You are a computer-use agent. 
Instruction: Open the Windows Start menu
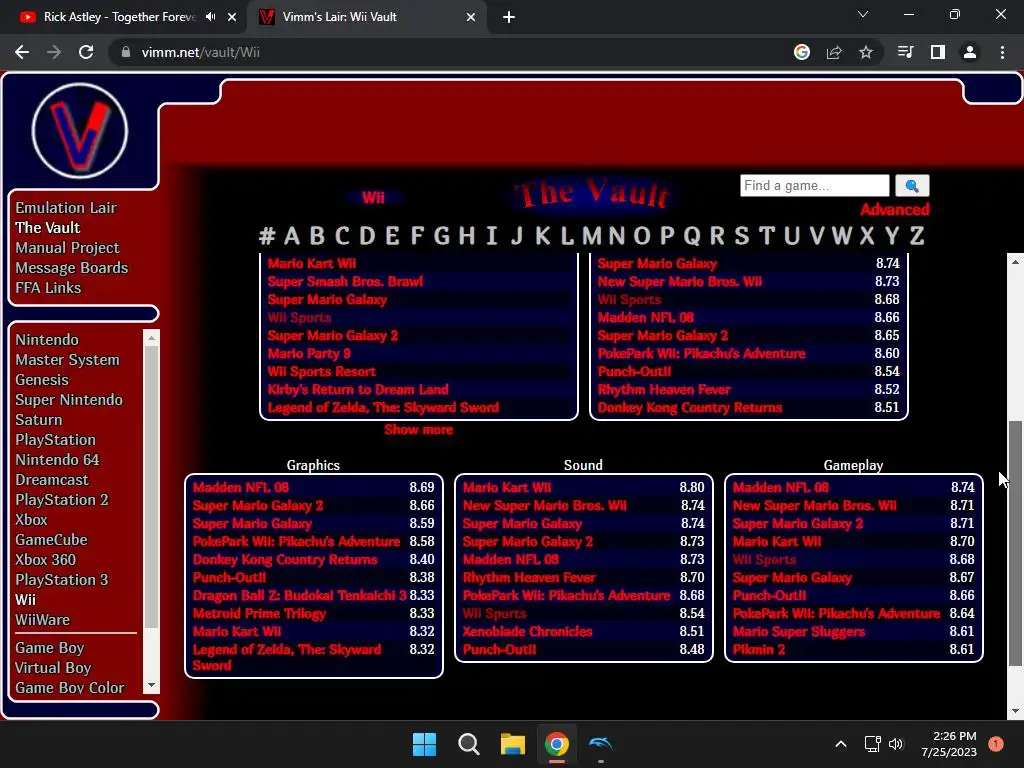point(424,744)
